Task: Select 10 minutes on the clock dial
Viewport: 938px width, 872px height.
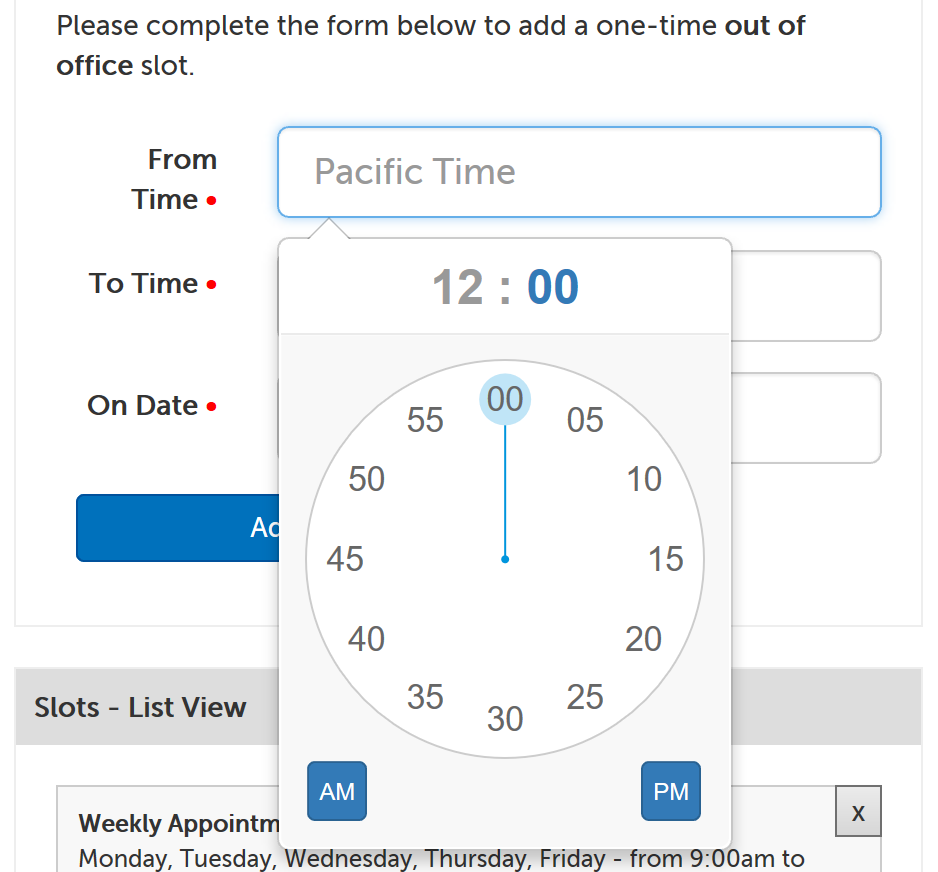Action: [x=644, y=478]
